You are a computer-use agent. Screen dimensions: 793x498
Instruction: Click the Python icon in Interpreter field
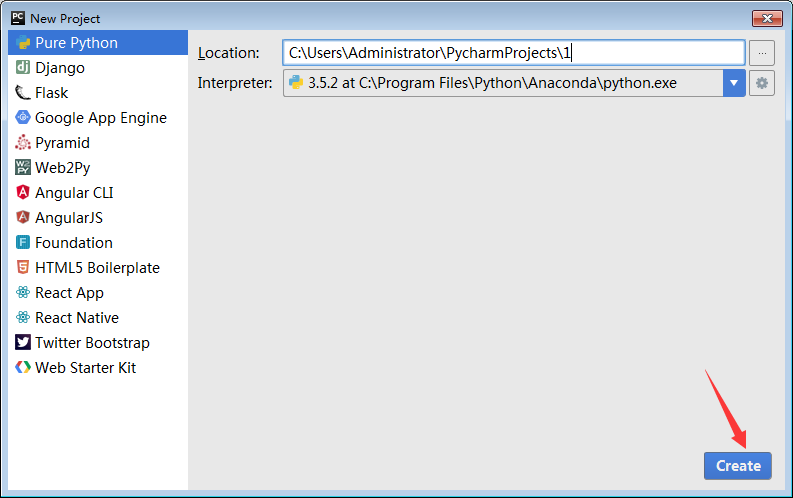tap(296, 82)
